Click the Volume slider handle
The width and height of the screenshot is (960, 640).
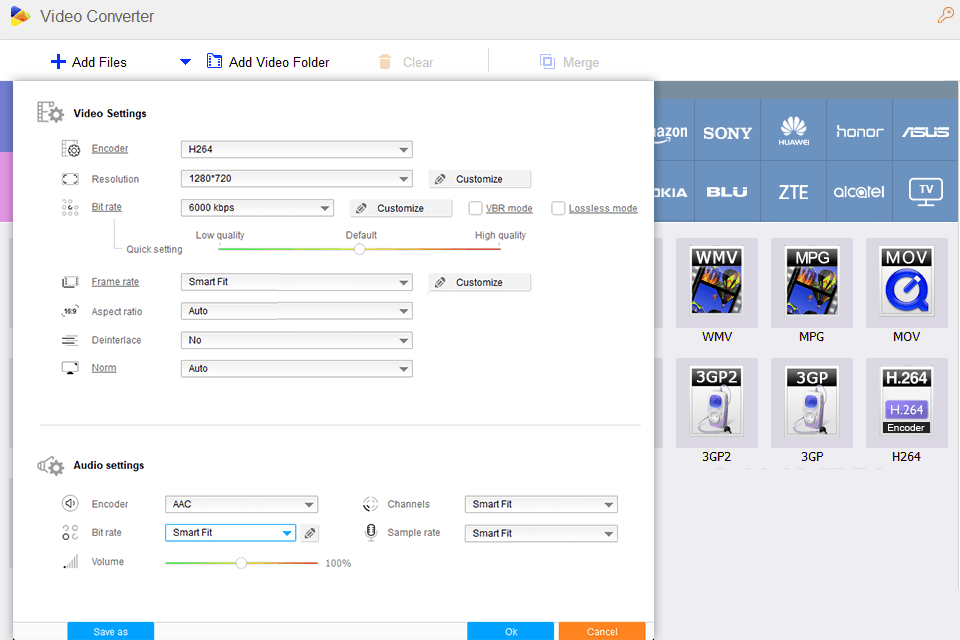click(241, 563)
